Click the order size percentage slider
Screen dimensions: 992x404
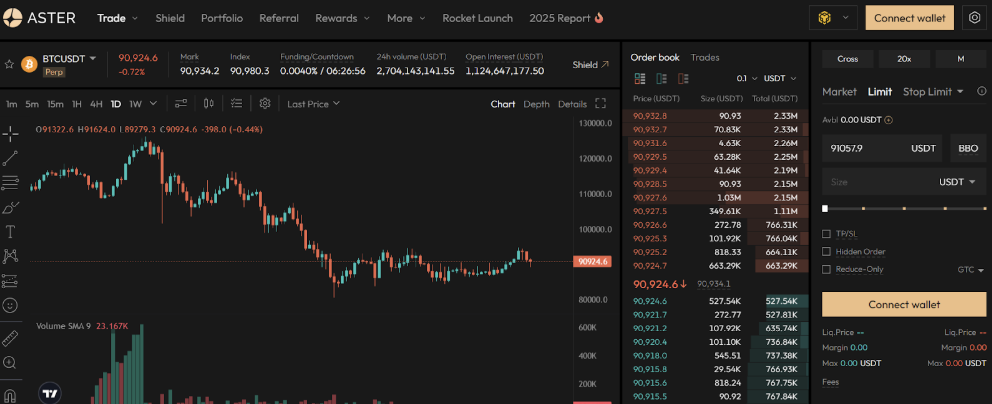(x=904, y=209)
